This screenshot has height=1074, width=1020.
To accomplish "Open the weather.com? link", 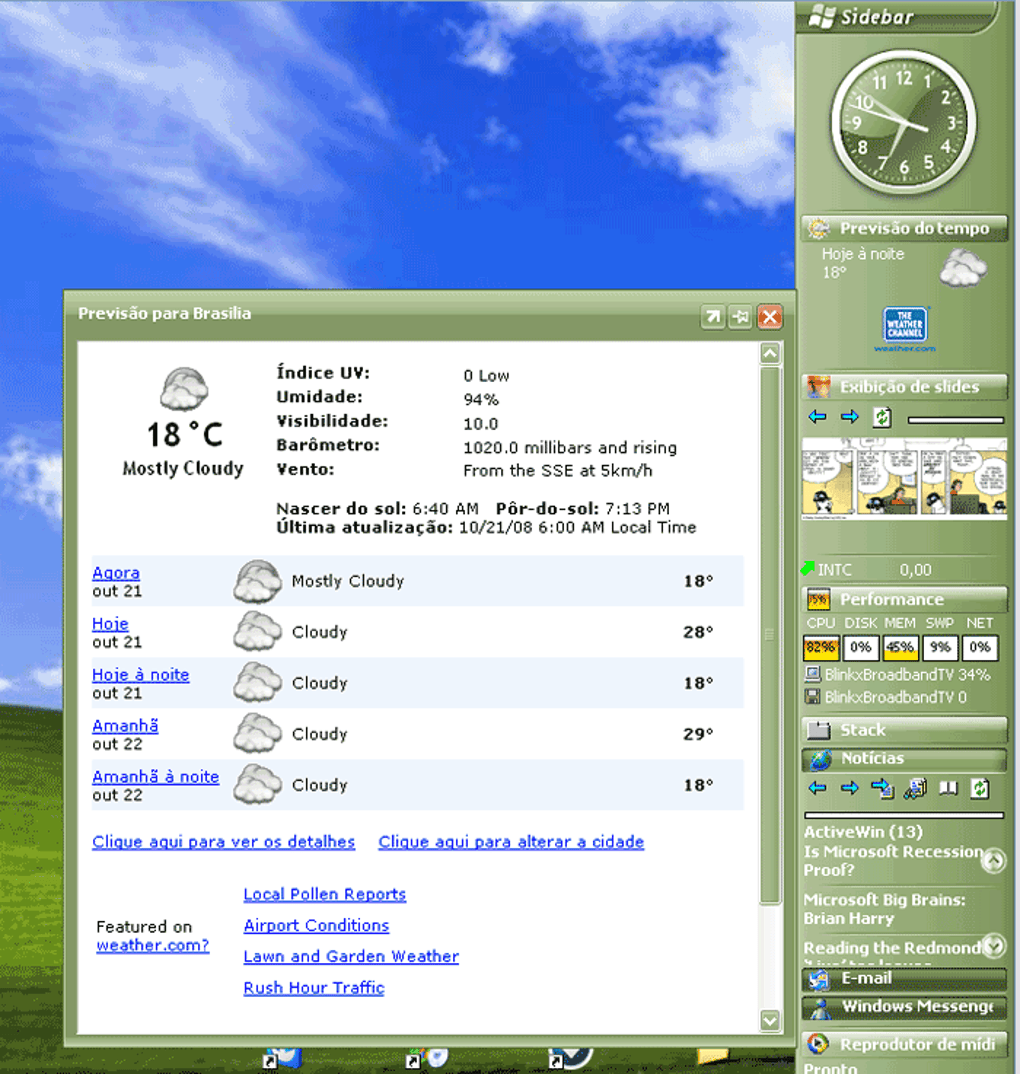I will point(152,945).
